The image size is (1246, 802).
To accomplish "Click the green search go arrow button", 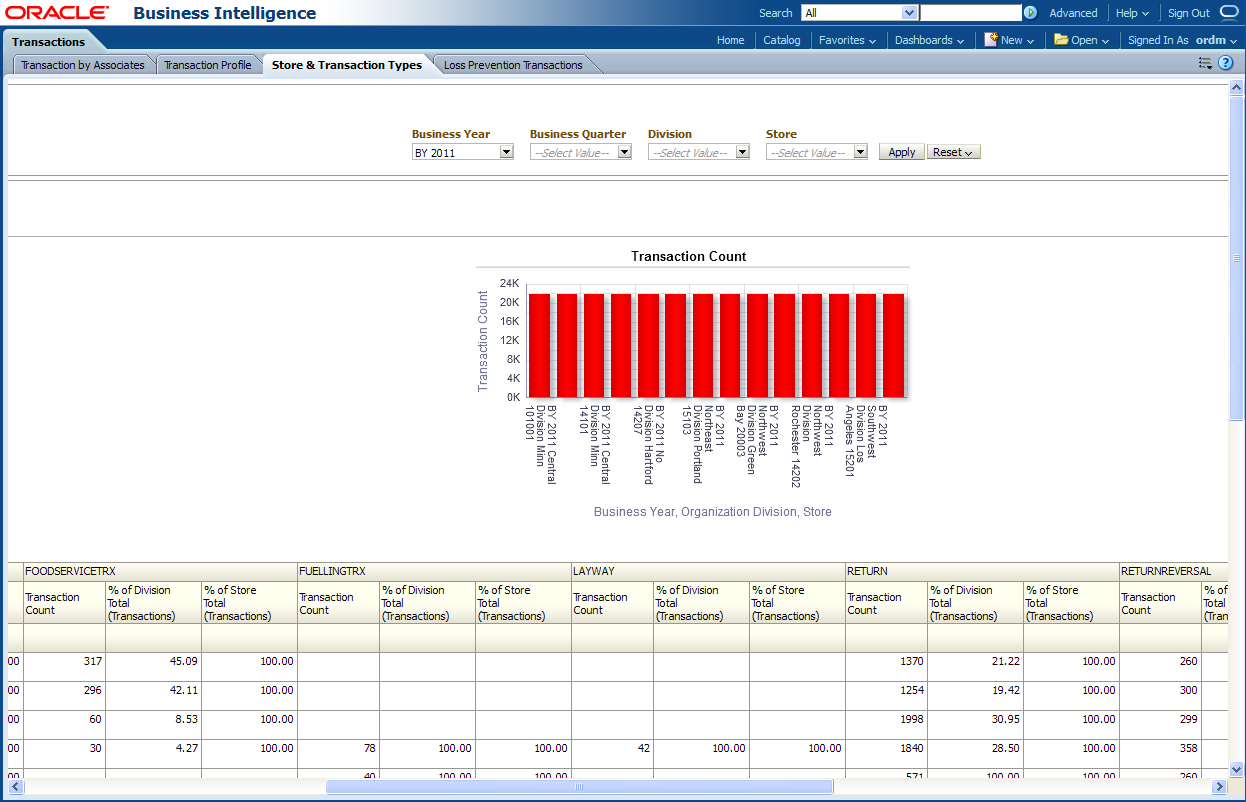I will (1030, 13).
